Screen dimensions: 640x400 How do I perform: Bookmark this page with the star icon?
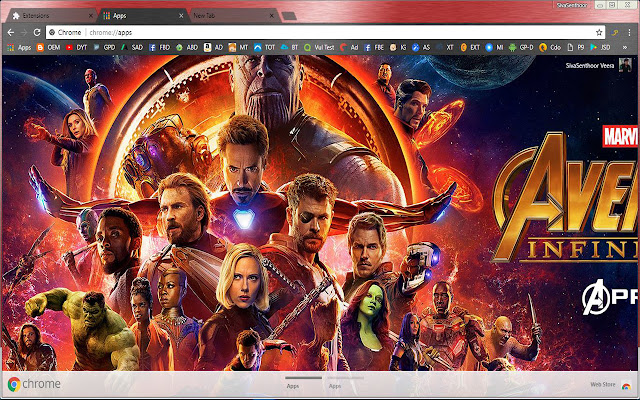coord(599,32)
